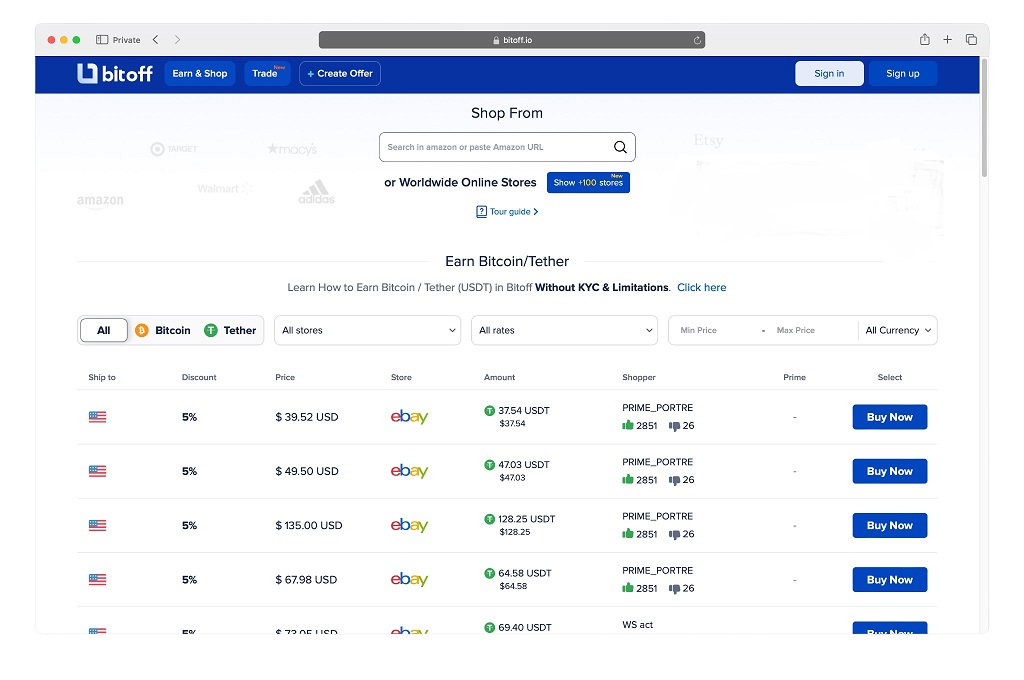1024x680 pixels.
Task: Show the Safari tab overview icon
Action: [x=971, y=40]
